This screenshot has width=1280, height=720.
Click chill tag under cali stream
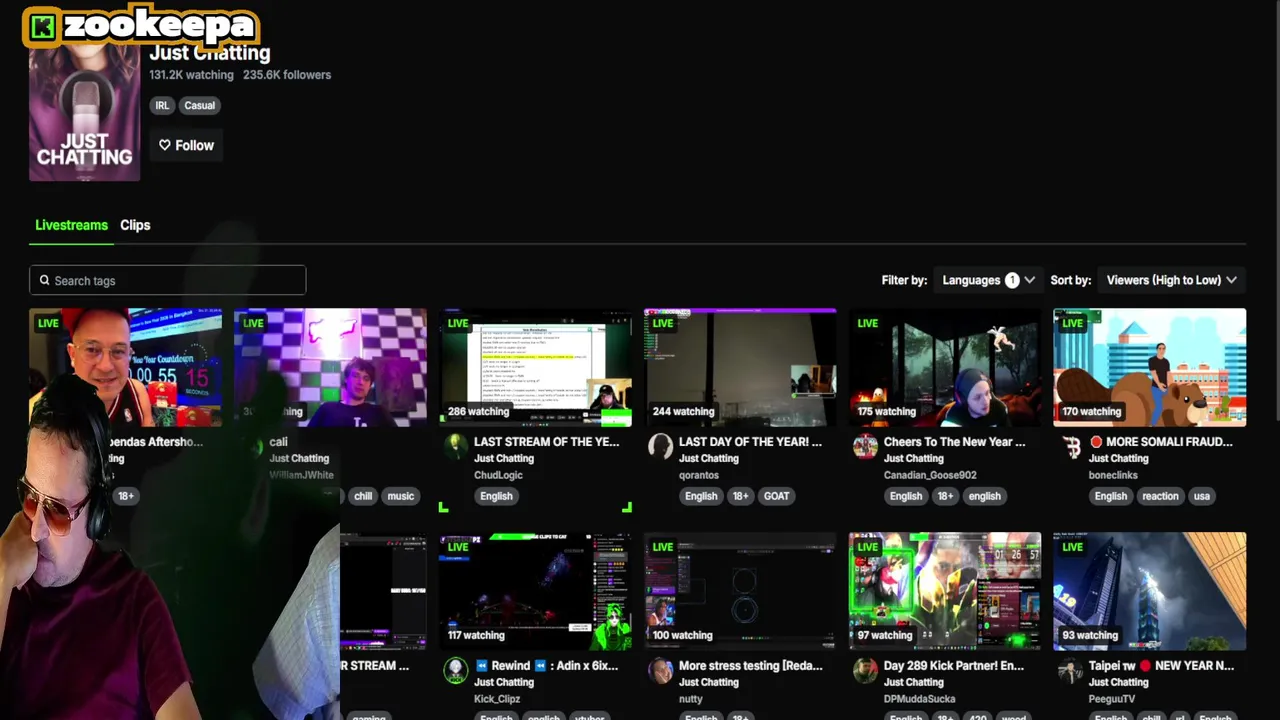tap(362, 496)
